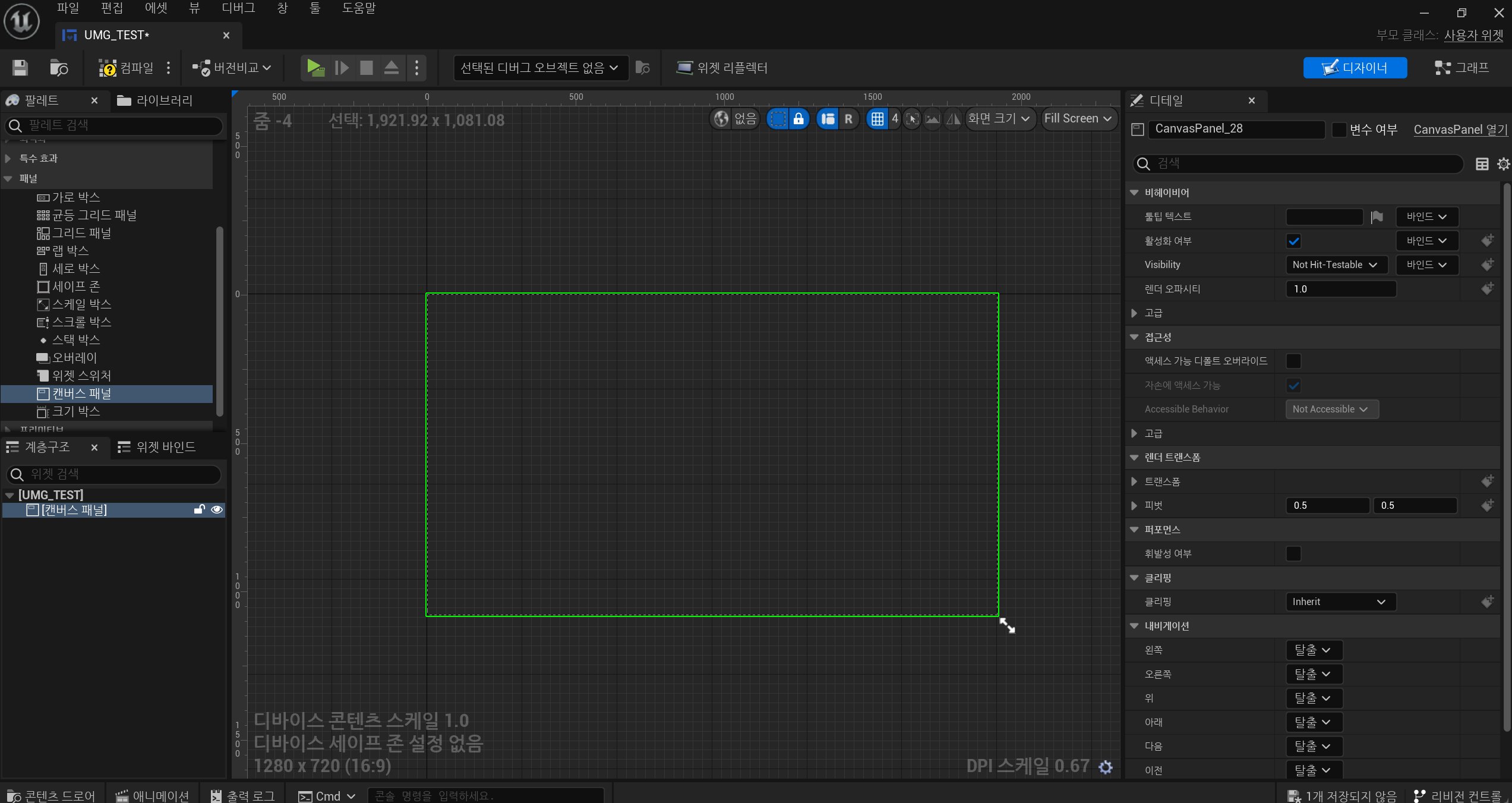Enable the 휘발성 여부 (Is Volatile) checkbox
Viewport: 1512px width, 803px height.
point(1293,554)
